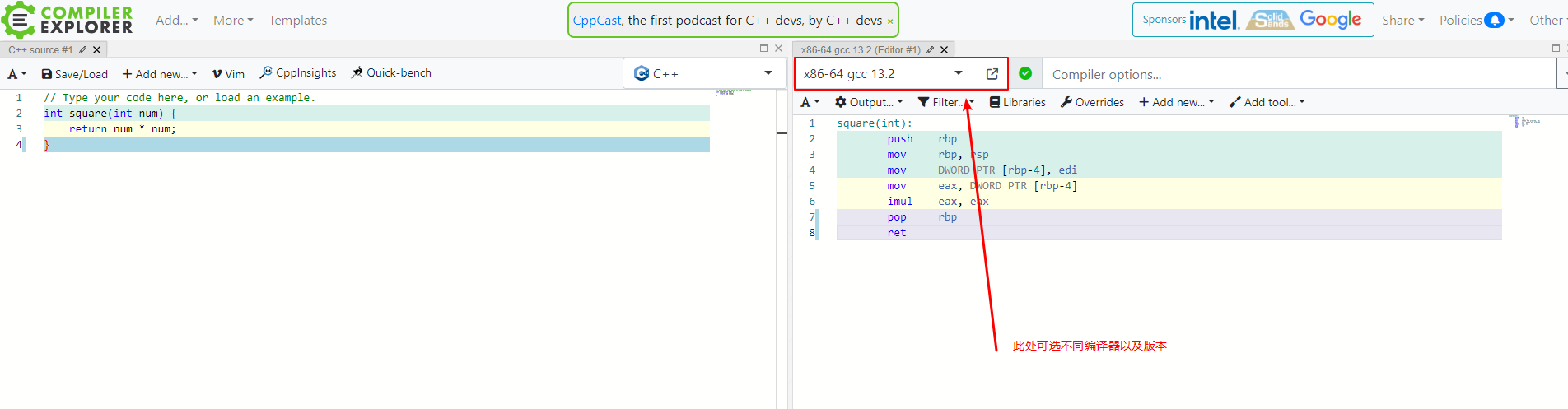This screenshot has height=409, width=1568.
Task: Open the Overrides wrench button
Action: click(1092, 102)
